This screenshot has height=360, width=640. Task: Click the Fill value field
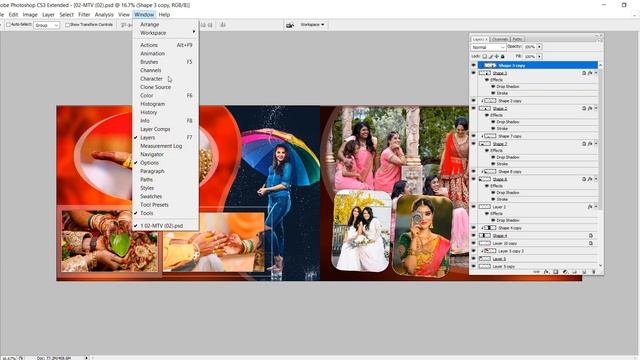pyautogui.click(x=530, y=56)
